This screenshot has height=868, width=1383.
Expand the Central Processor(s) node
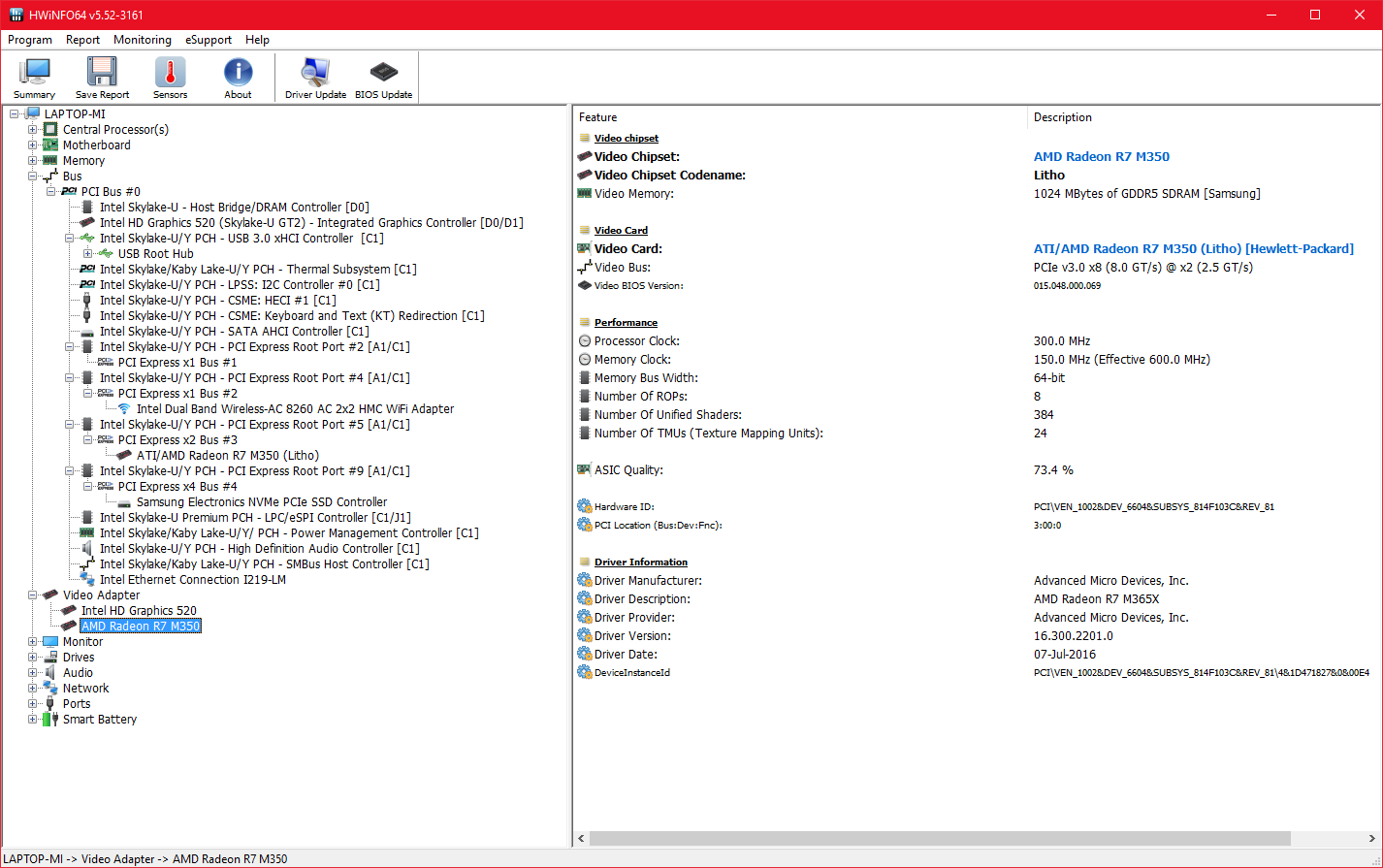tap(33, 129)
